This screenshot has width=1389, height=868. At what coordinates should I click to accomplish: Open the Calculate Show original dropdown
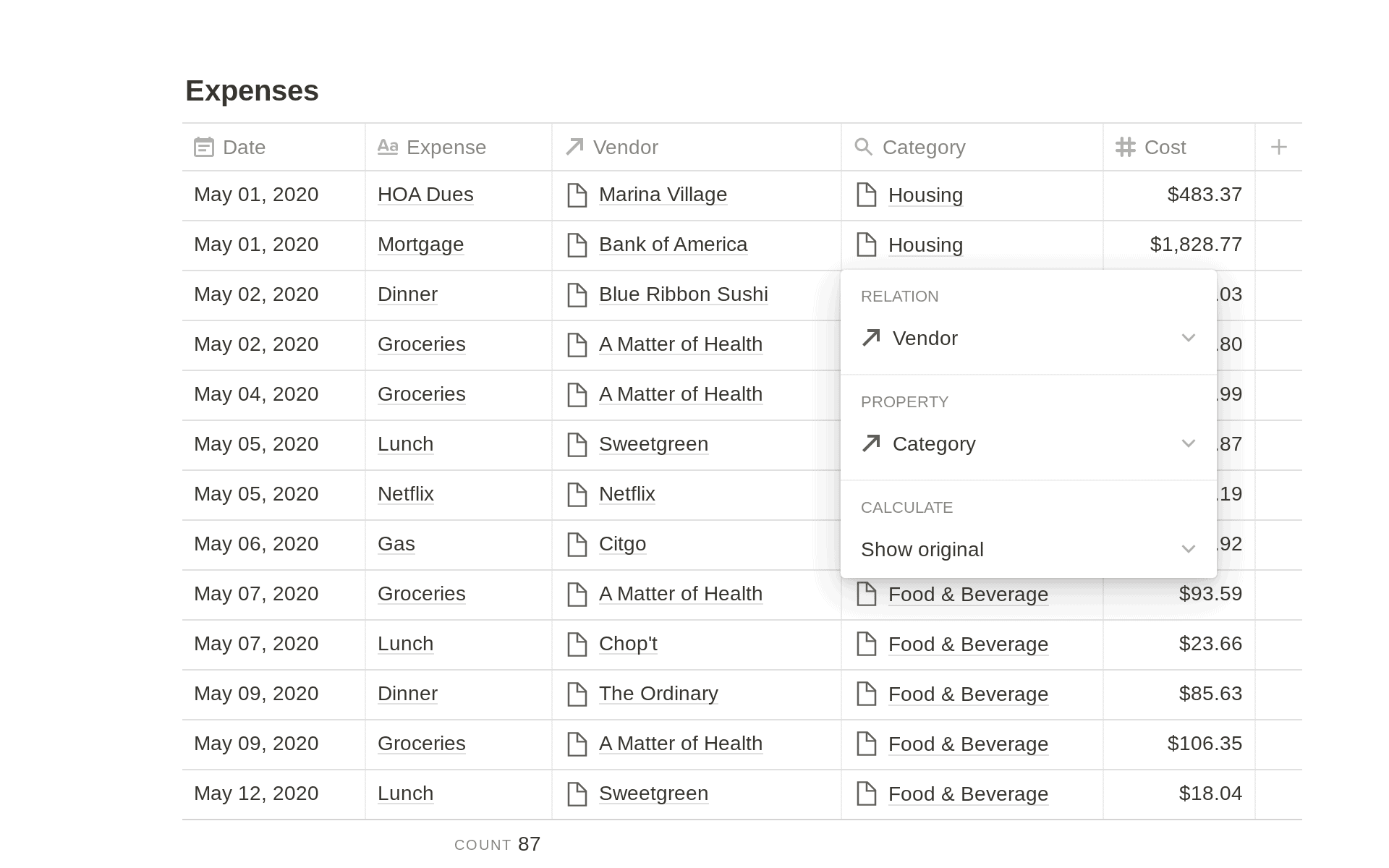tap(1188, 550)
